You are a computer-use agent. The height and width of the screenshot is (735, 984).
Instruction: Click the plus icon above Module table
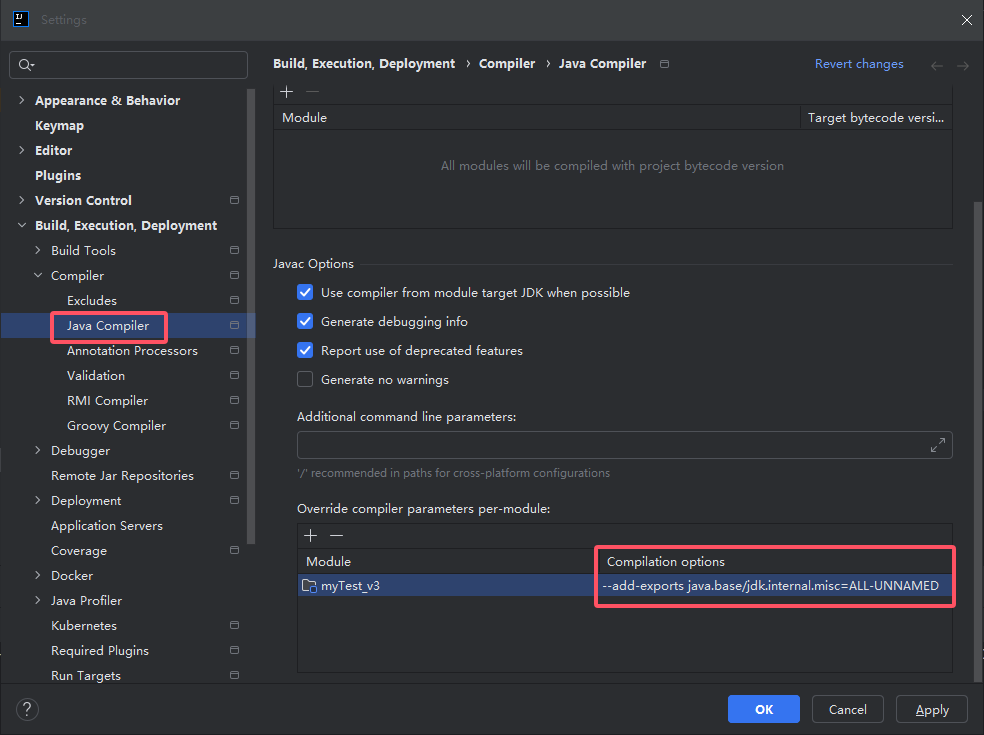tap(287, 91)
